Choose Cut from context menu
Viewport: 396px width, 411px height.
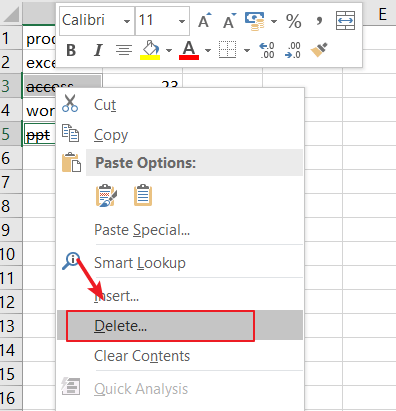180,105
